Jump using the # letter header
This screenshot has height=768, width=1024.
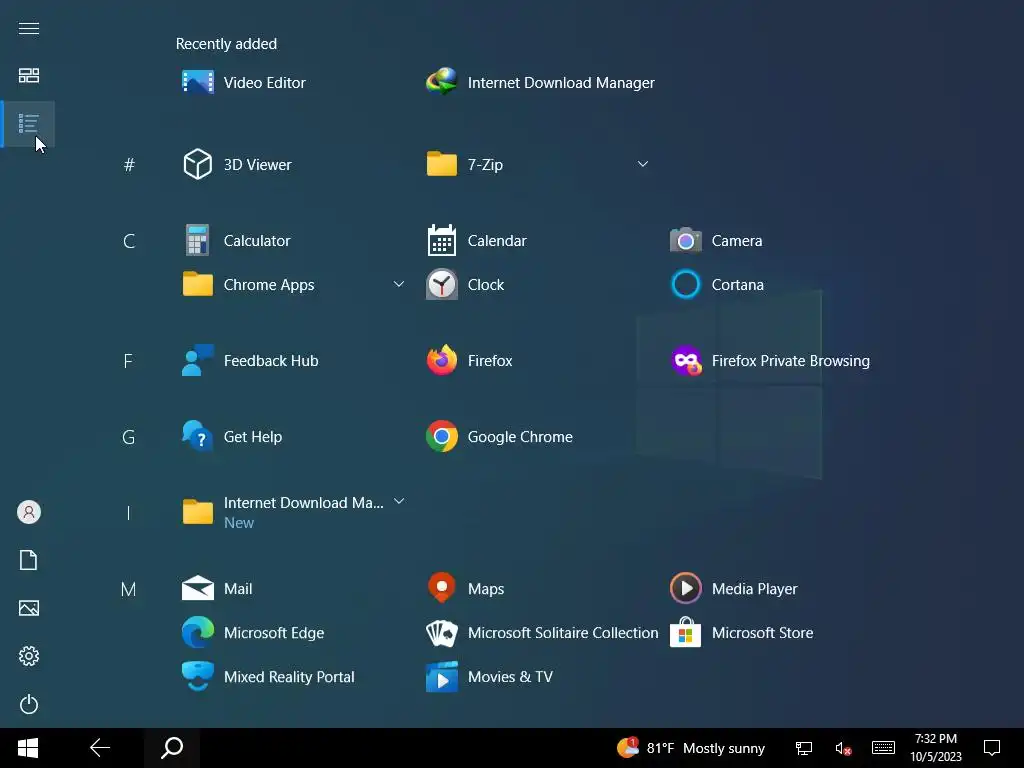(129, 165)
